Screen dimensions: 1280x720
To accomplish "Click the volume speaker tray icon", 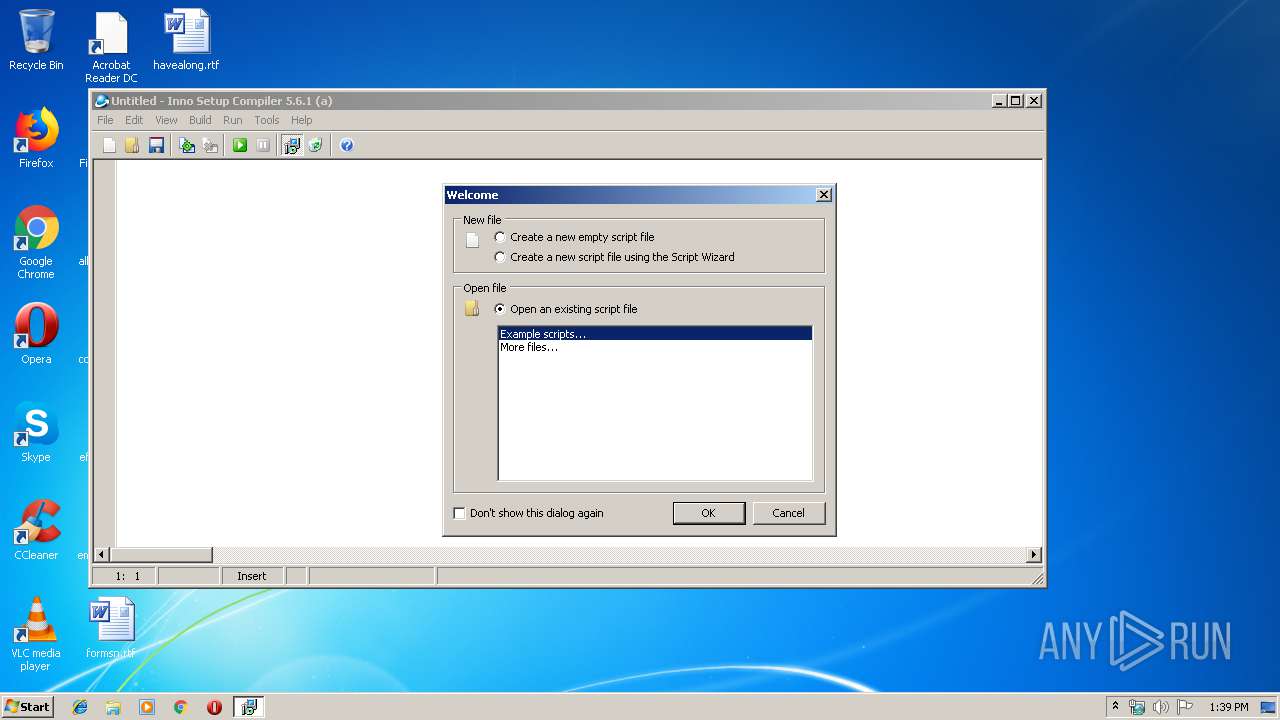I will point(1161,707).
